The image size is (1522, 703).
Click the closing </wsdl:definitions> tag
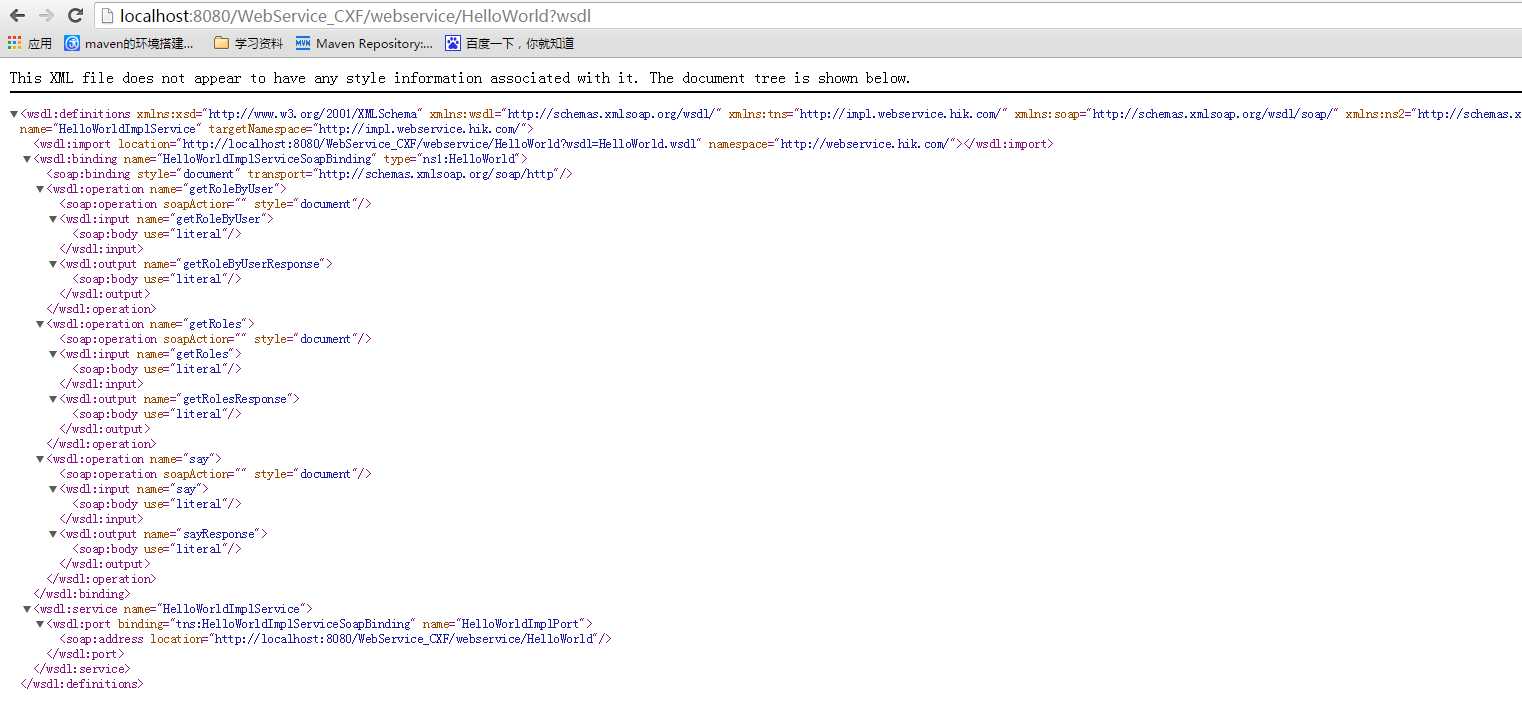[82, 684]
